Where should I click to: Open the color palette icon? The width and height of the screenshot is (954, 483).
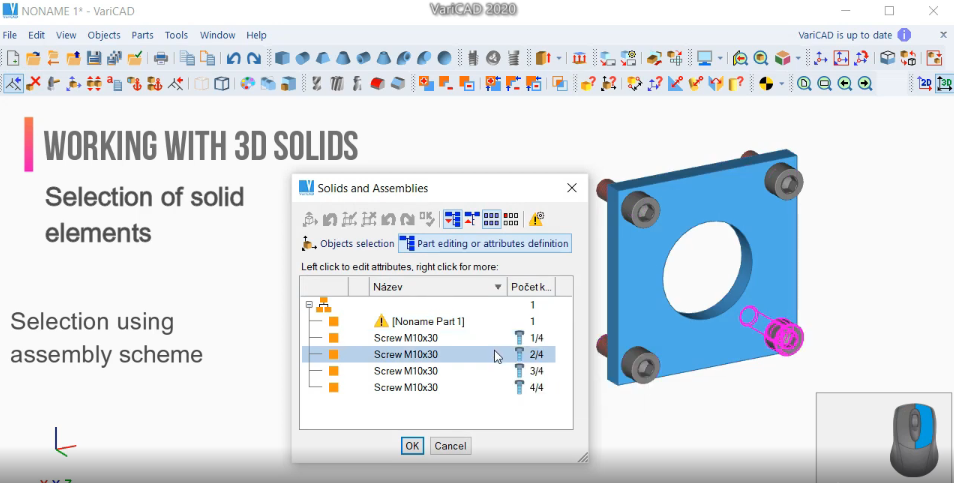point(247,84)
